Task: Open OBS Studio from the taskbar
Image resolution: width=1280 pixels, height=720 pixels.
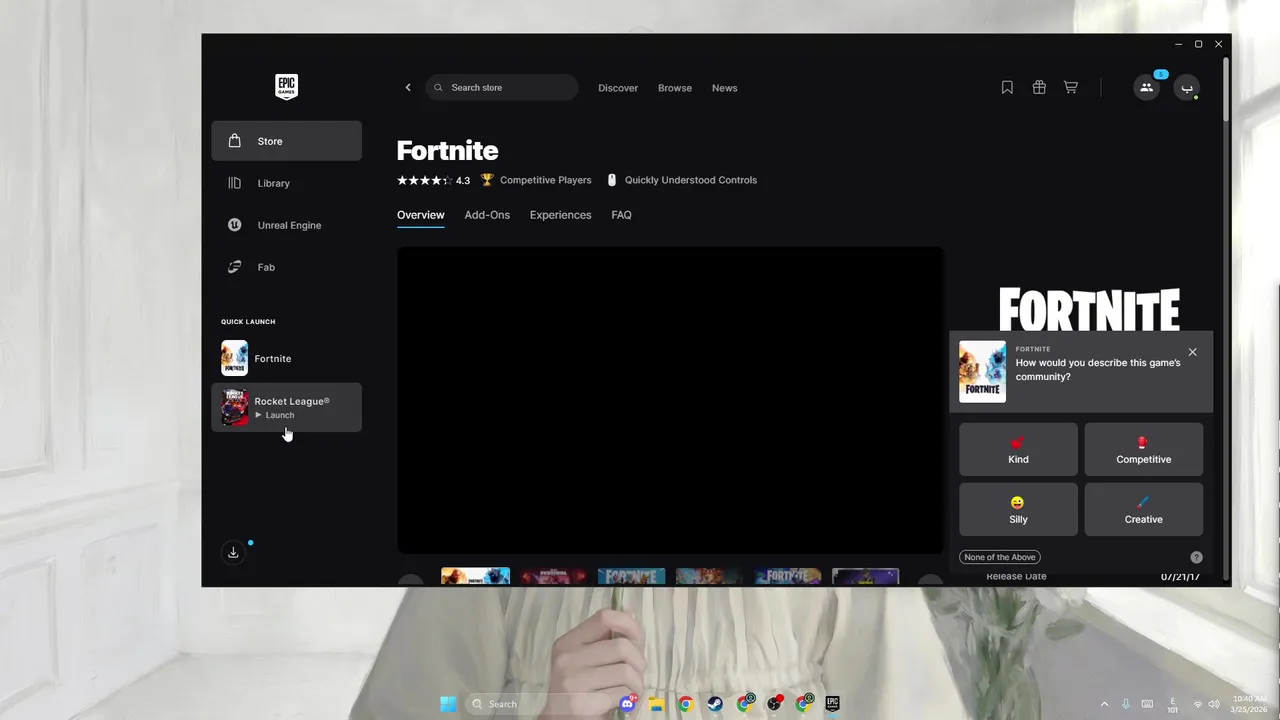Action: coord(775,704)
